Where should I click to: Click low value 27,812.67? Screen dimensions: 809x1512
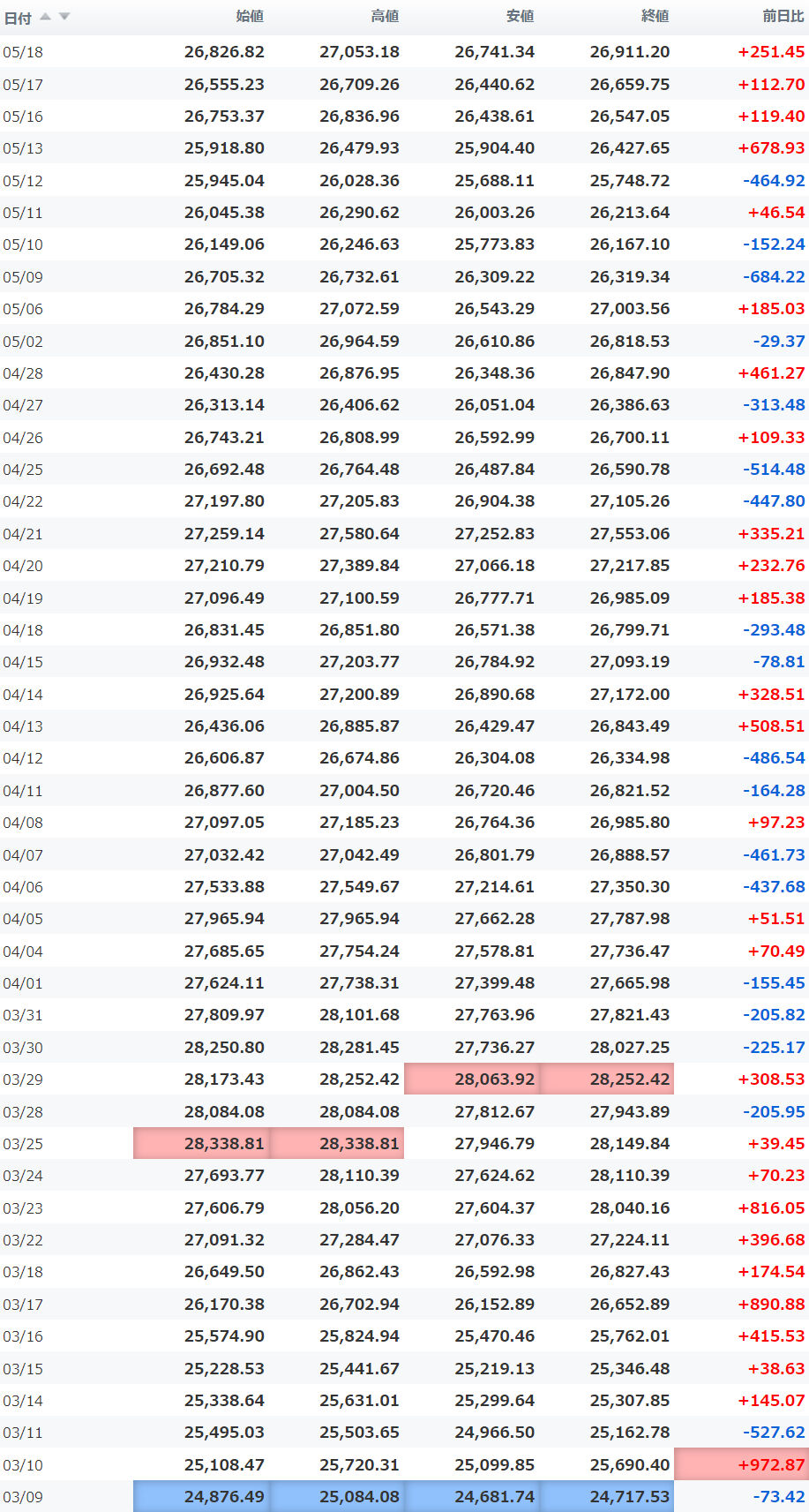494,1112
